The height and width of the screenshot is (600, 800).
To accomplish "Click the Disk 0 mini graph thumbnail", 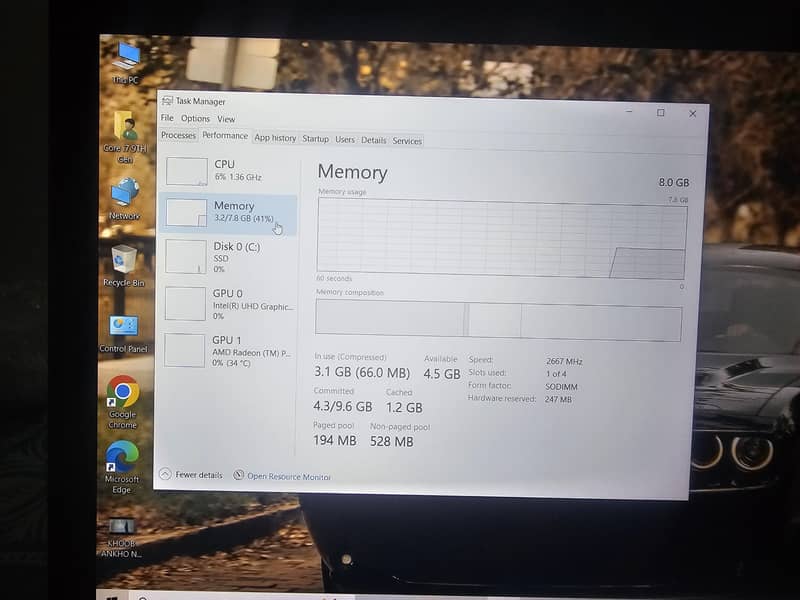I will (x=186, y=257).
